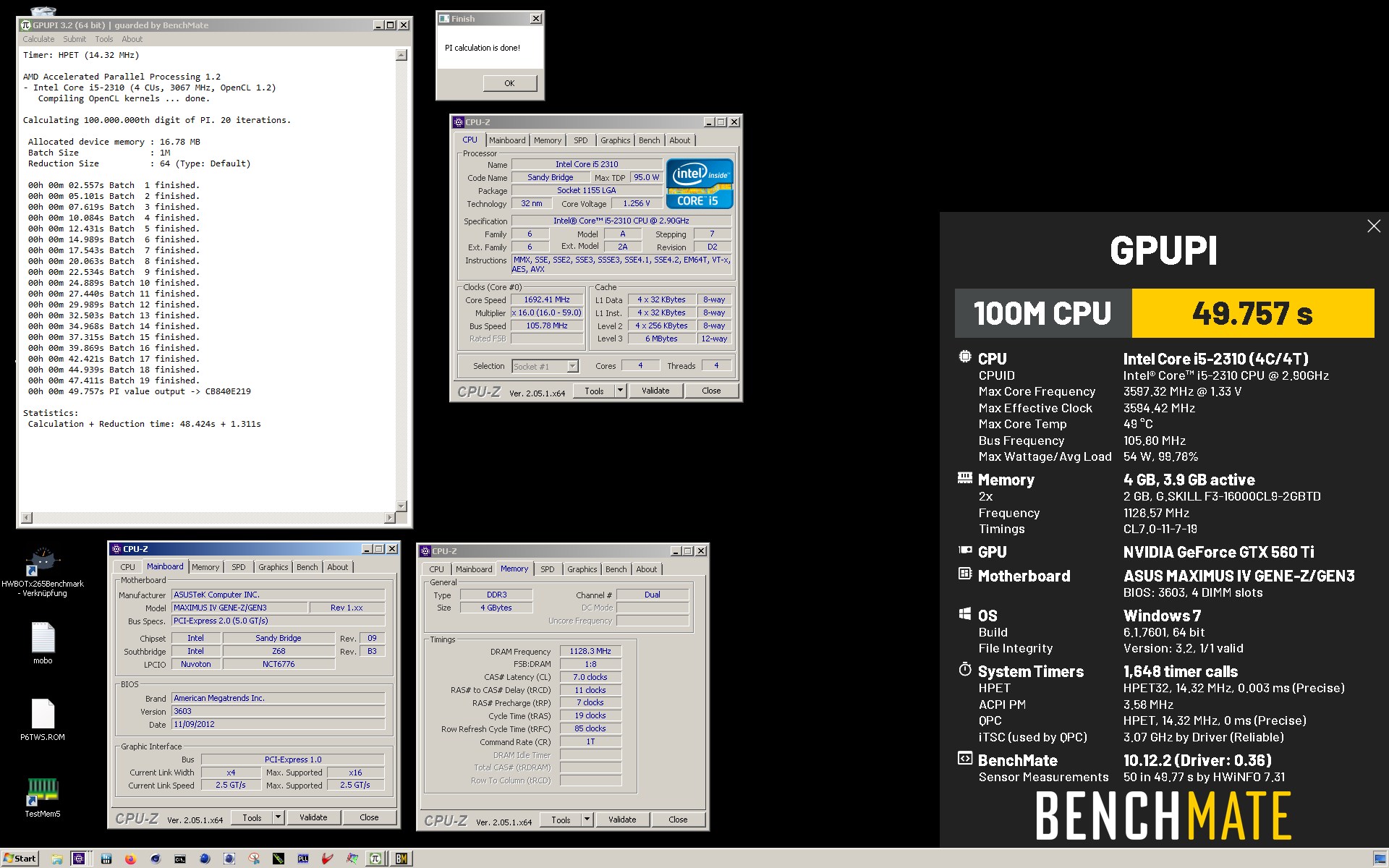1389x868 pixels.
Task: Click the BenchMate code icon in result panel
Action: click(x=964, y=758)
